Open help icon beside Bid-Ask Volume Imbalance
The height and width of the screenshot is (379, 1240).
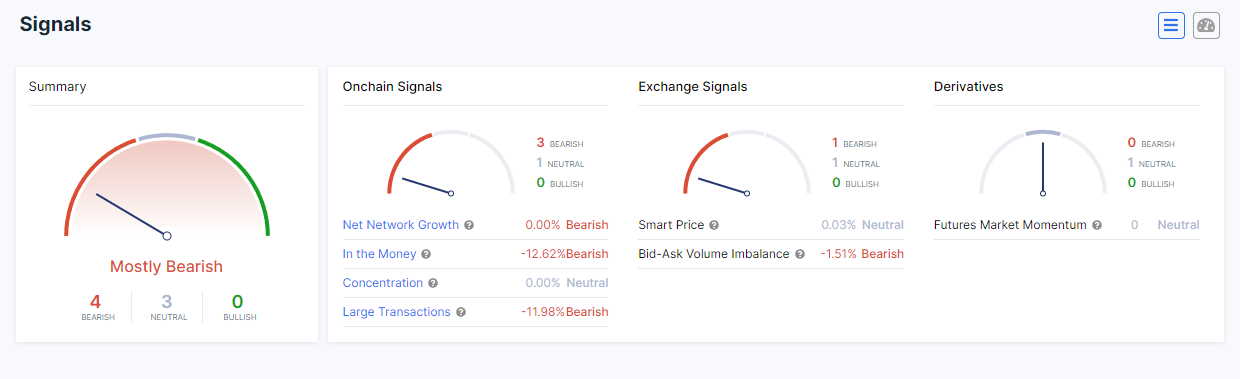[x=800, y=254]
